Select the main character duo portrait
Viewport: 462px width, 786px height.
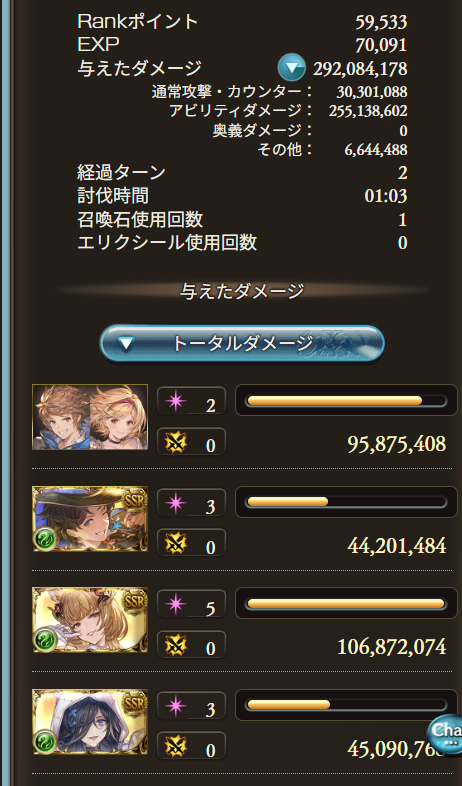[90, 417]
